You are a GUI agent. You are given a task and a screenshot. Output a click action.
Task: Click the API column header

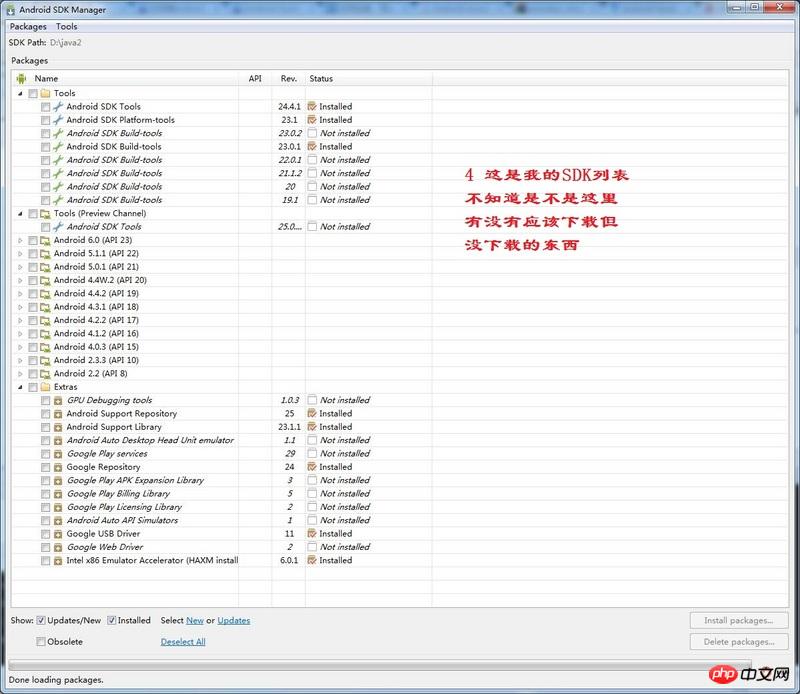(x=255, y=79)
